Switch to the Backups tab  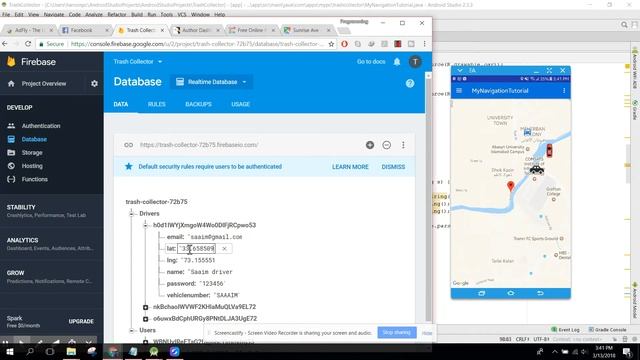[198, 104]
